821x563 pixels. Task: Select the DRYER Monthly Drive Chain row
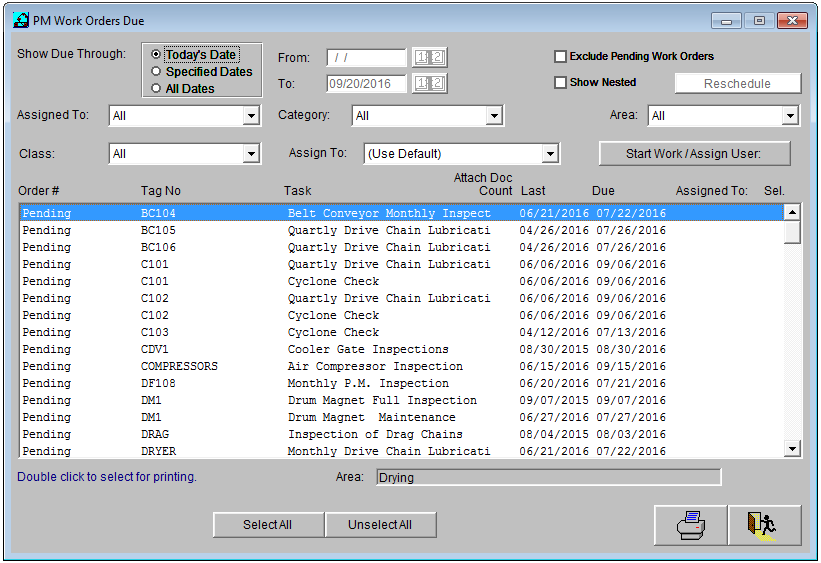(x=402, y=450)
